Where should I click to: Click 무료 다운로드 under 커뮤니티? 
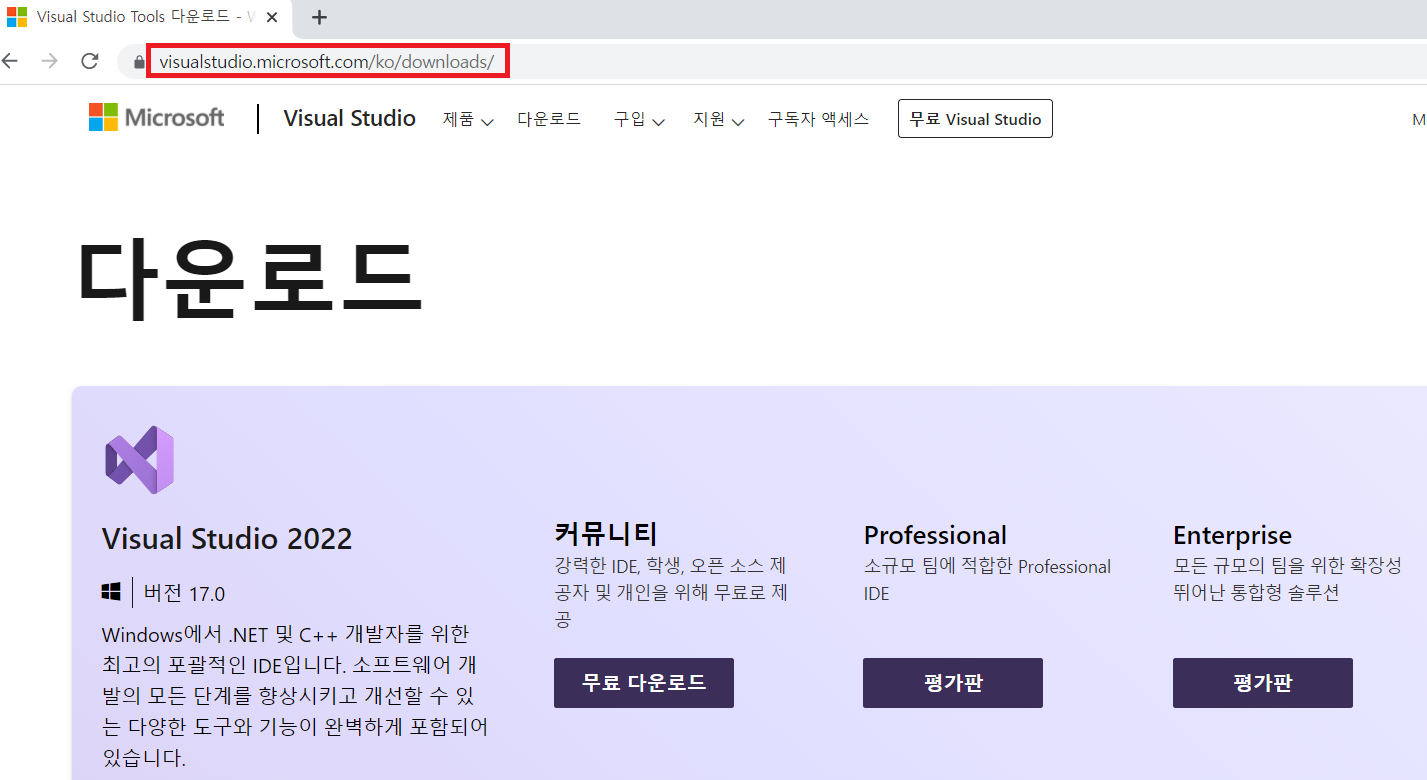click(644, 683)
